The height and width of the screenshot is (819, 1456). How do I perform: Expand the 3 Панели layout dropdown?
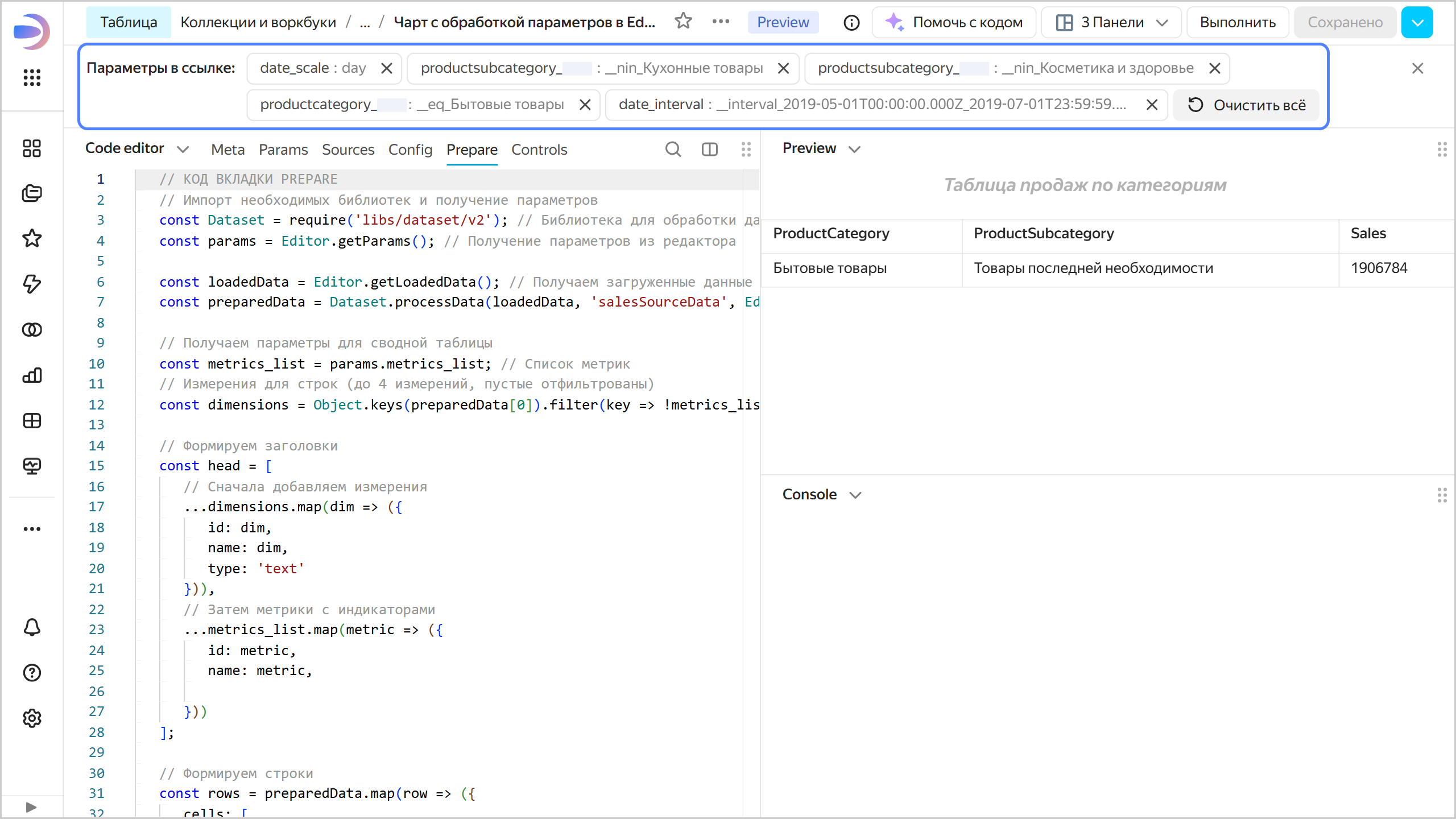coord(1111,23)
